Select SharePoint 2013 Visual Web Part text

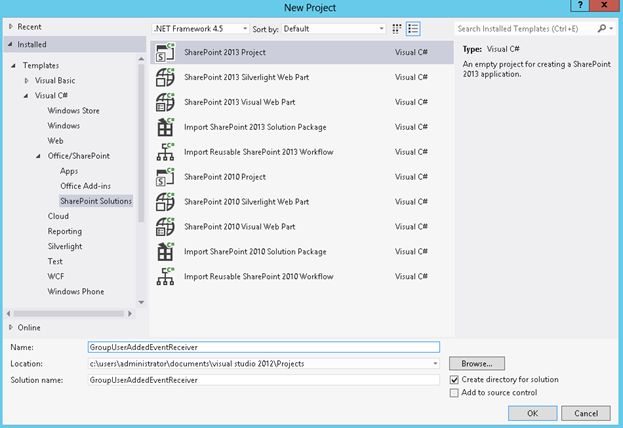(x=240, y=102)
